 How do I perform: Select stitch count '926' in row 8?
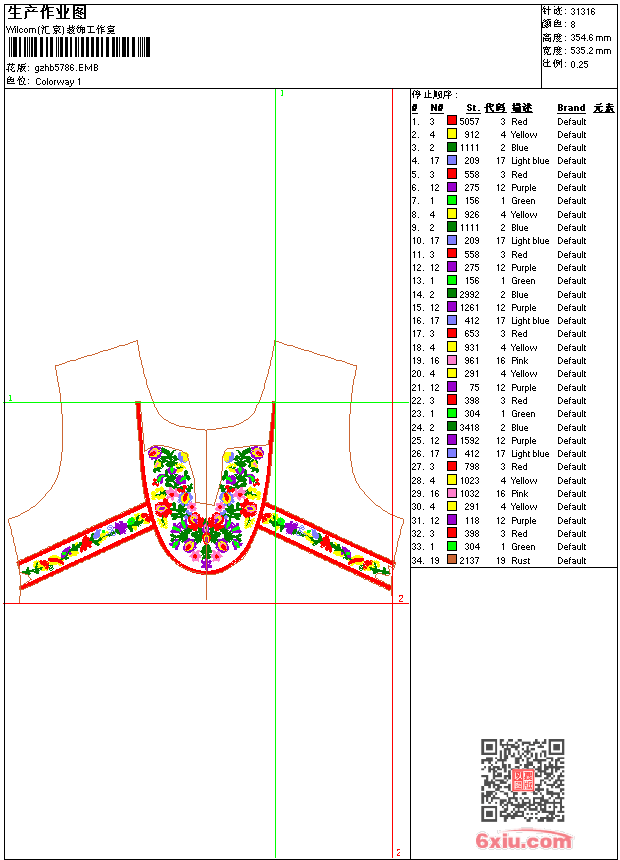click(472, 214)
